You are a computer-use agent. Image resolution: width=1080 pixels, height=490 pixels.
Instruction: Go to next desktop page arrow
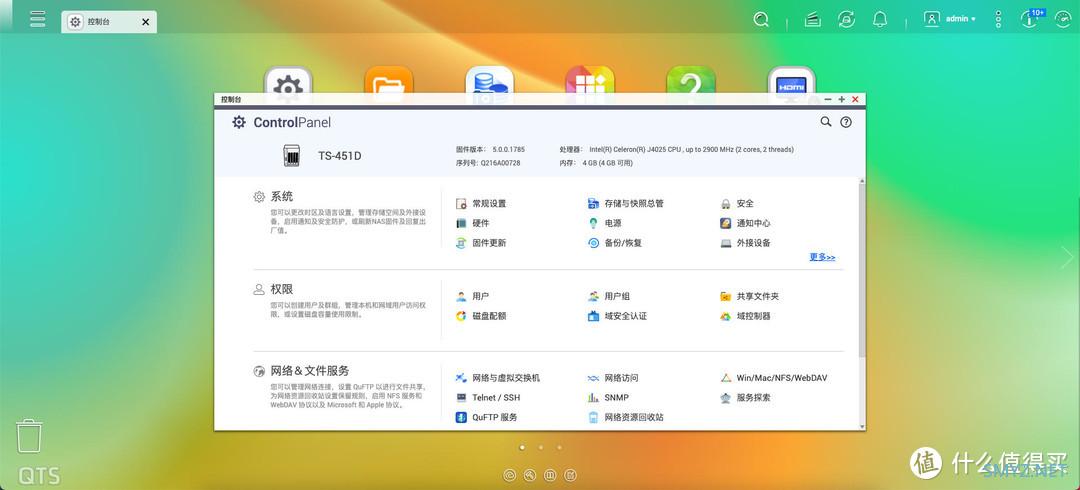tap(1066, 258)
